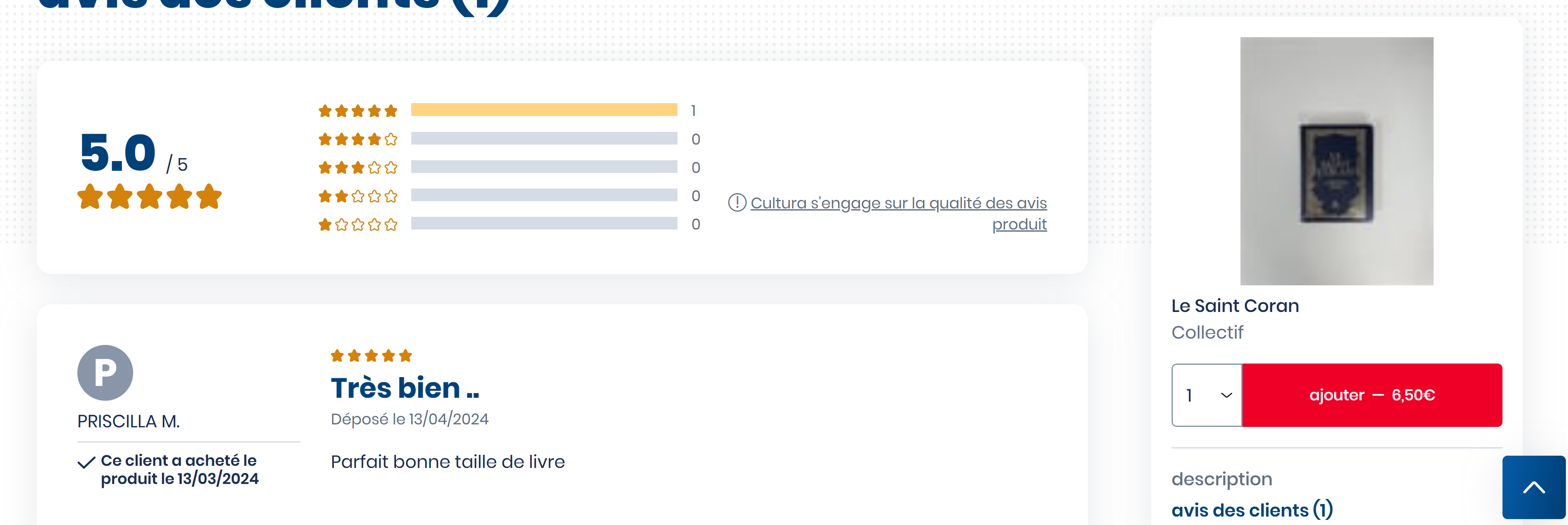Click the scroll-to-top arrow button
1568x525 pixels.
coord(1534,487)
